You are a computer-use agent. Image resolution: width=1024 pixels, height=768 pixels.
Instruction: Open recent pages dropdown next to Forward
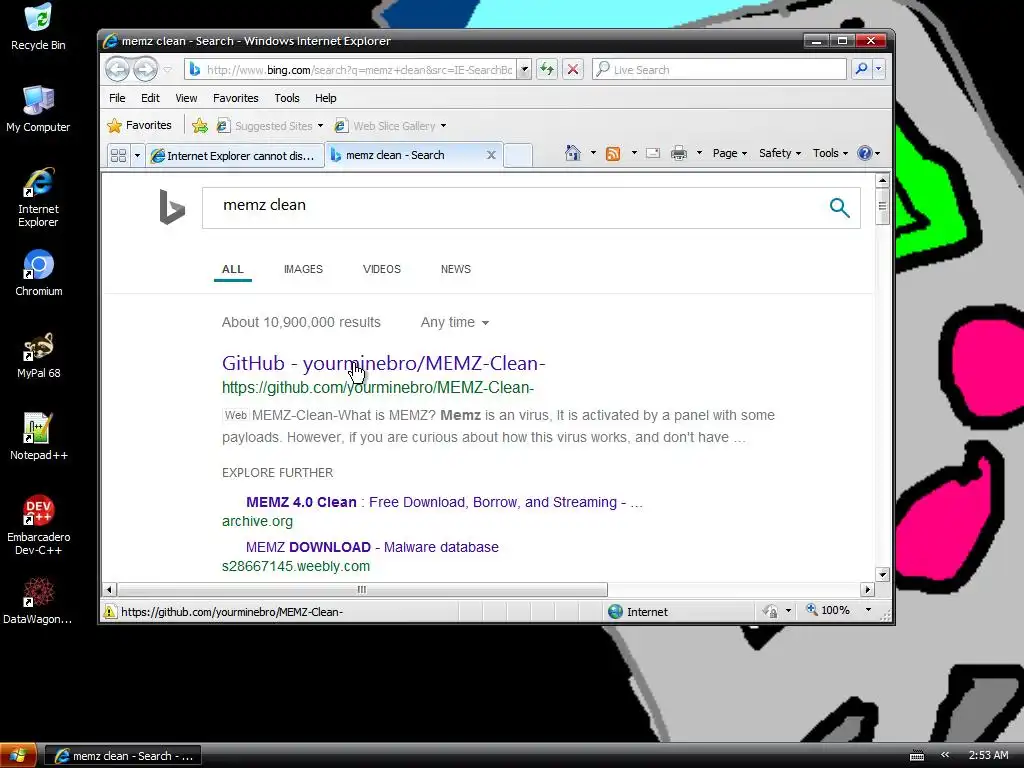[x=168, y=69]
